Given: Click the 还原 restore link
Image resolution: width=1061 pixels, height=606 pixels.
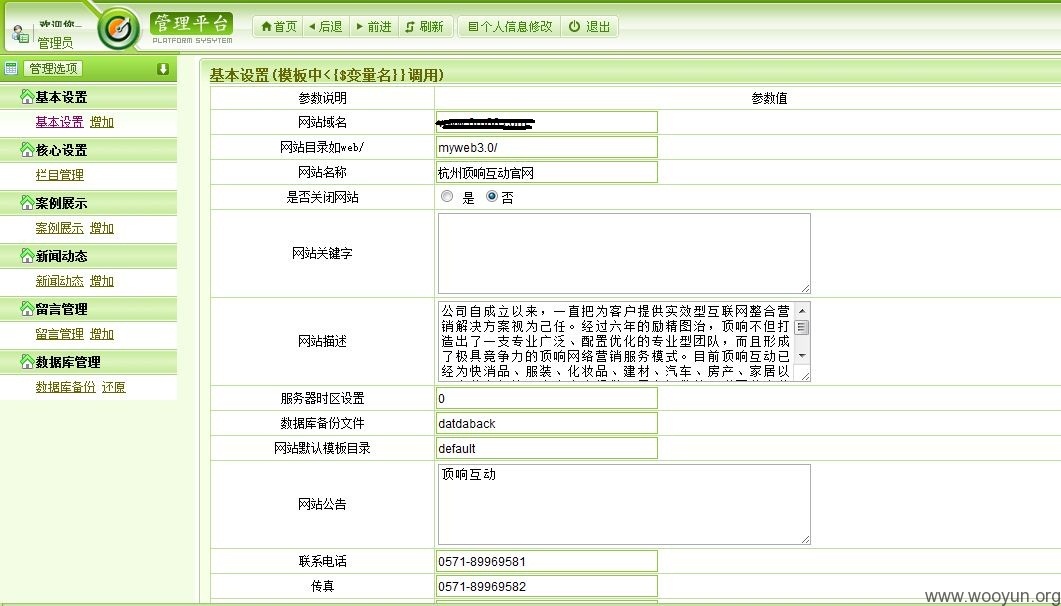Looking at the screenshot, I should click(x=114, y=387).
